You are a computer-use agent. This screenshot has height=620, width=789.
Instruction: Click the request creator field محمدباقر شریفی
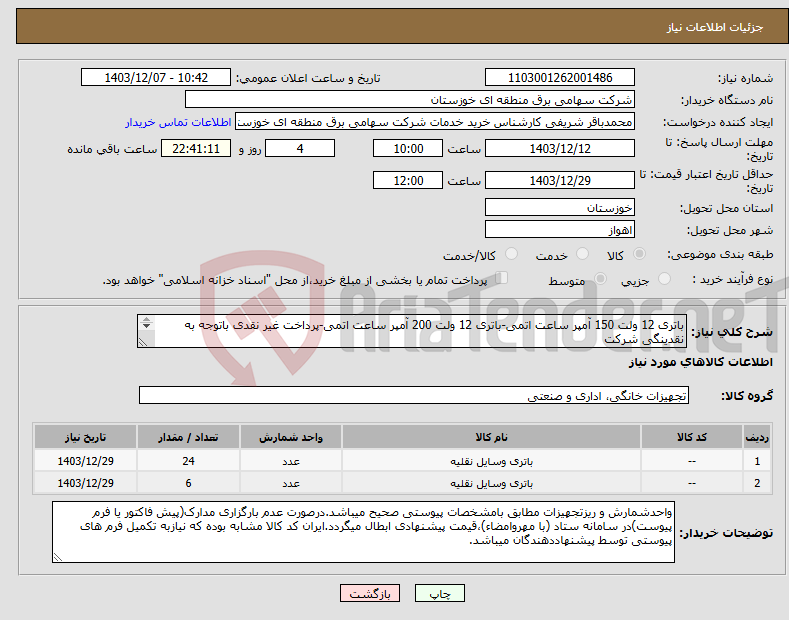tap(435, 122)
